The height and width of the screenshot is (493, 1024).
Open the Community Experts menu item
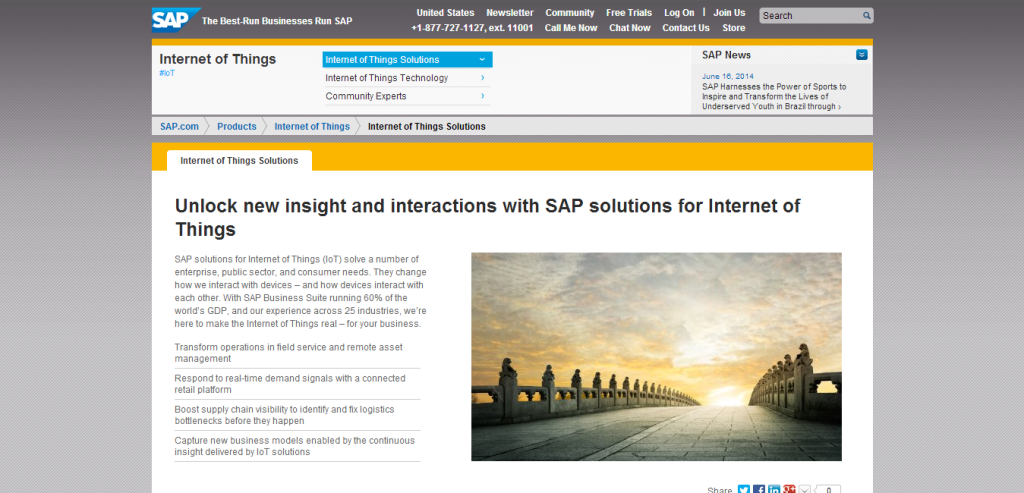pyautogui.click(x=366, y=96)
